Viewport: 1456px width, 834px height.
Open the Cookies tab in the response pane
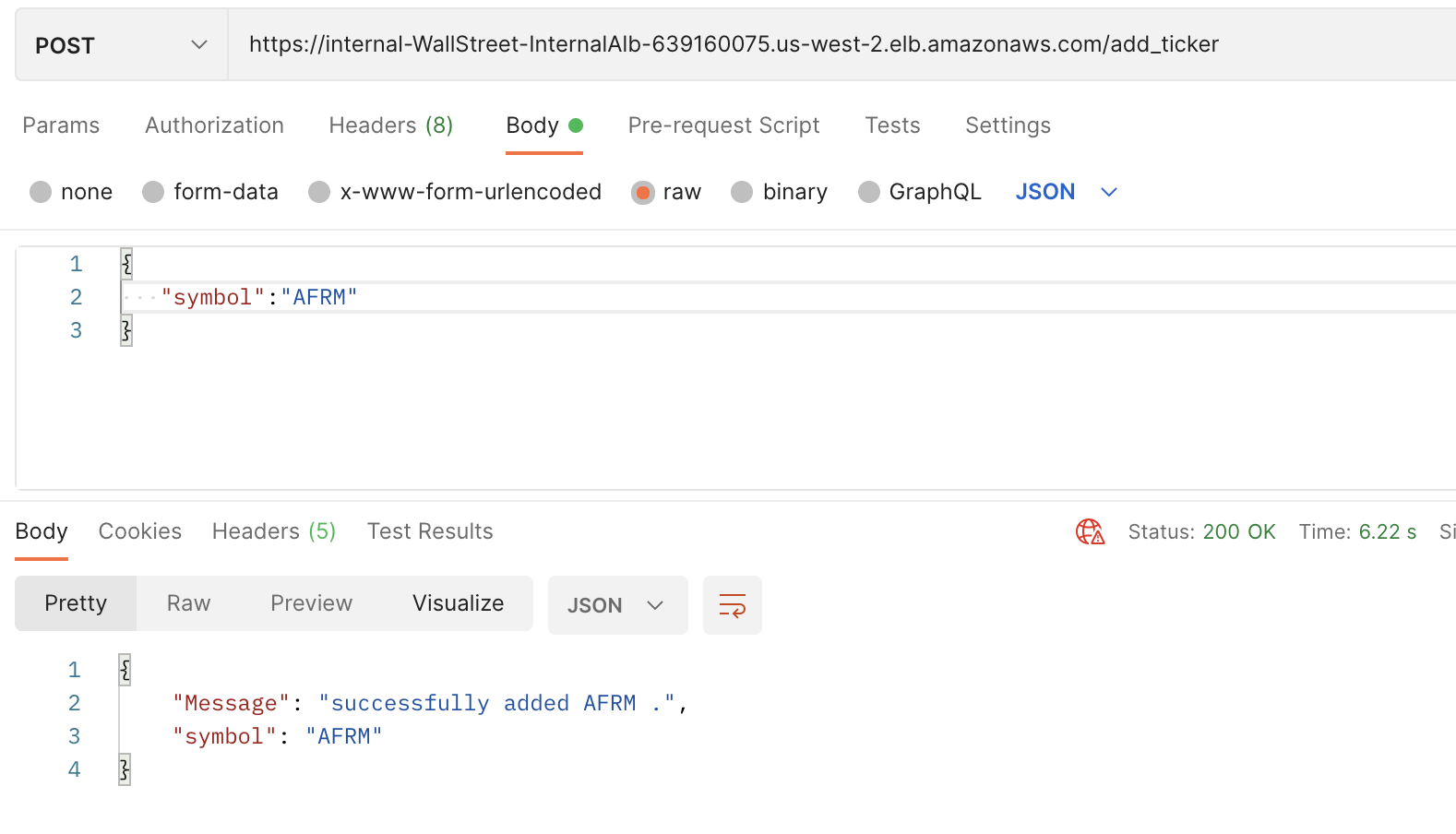(x=139, y=531)
